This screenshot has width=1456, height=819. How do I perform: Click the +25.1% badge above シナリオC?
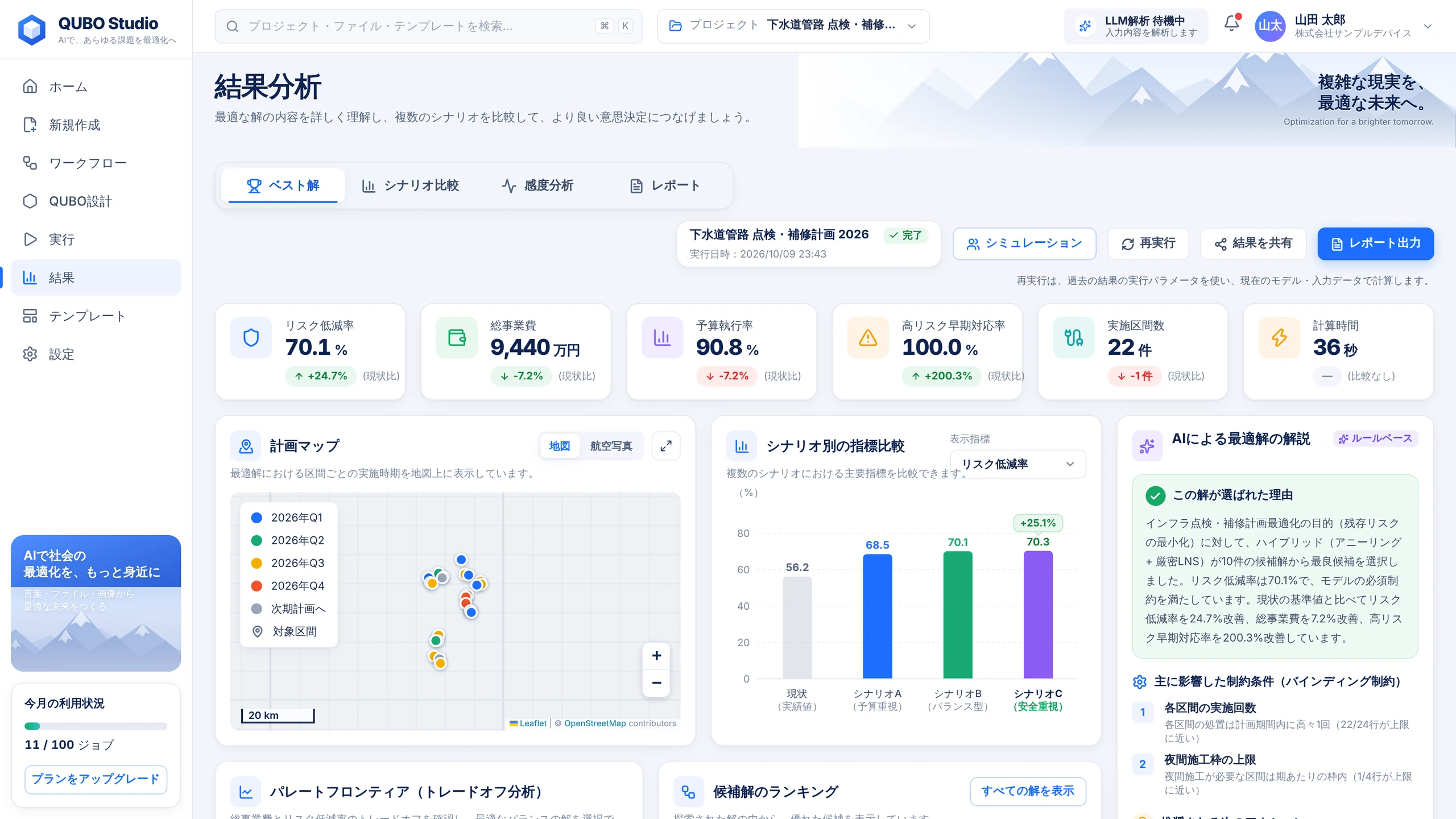1038,523
